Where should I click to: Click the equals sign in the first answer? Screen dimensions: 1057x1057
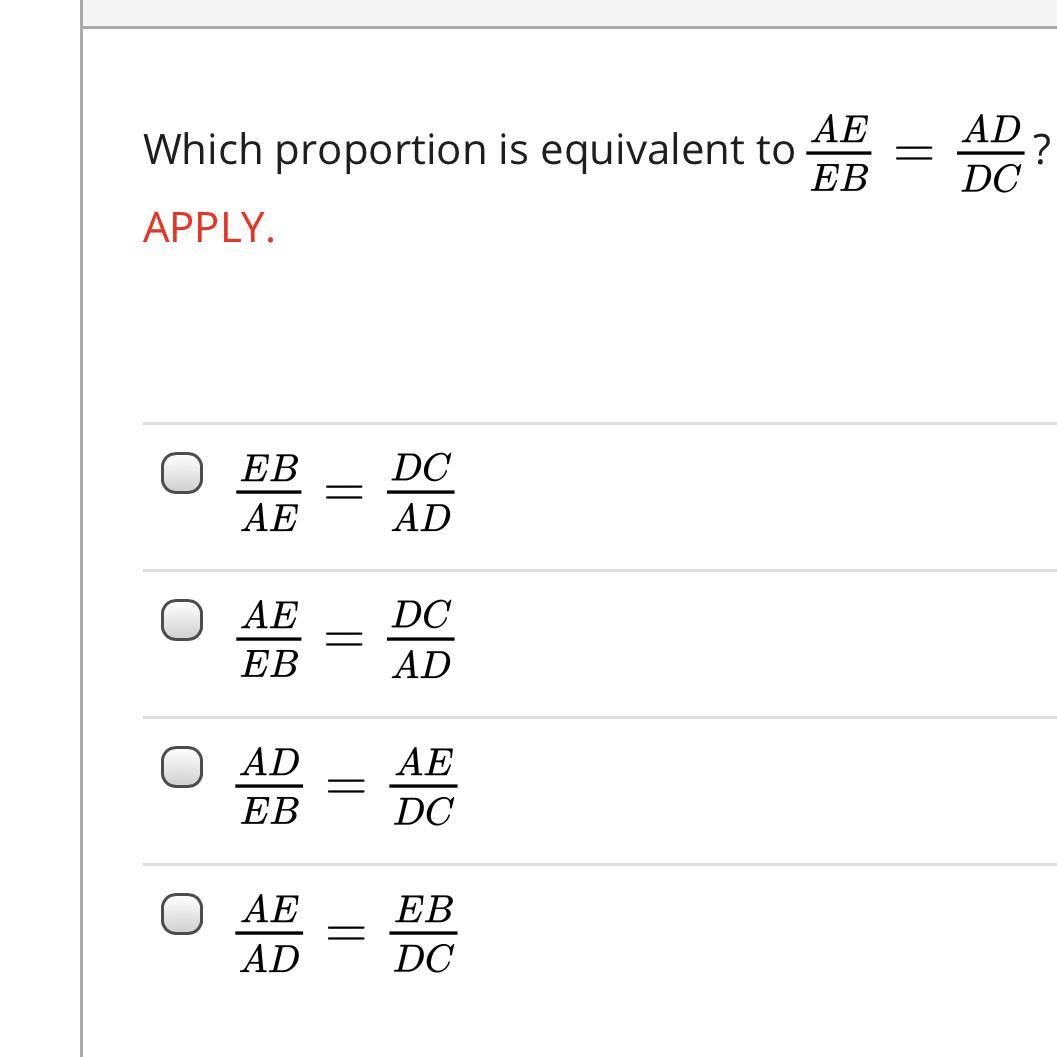coord(344,492)
